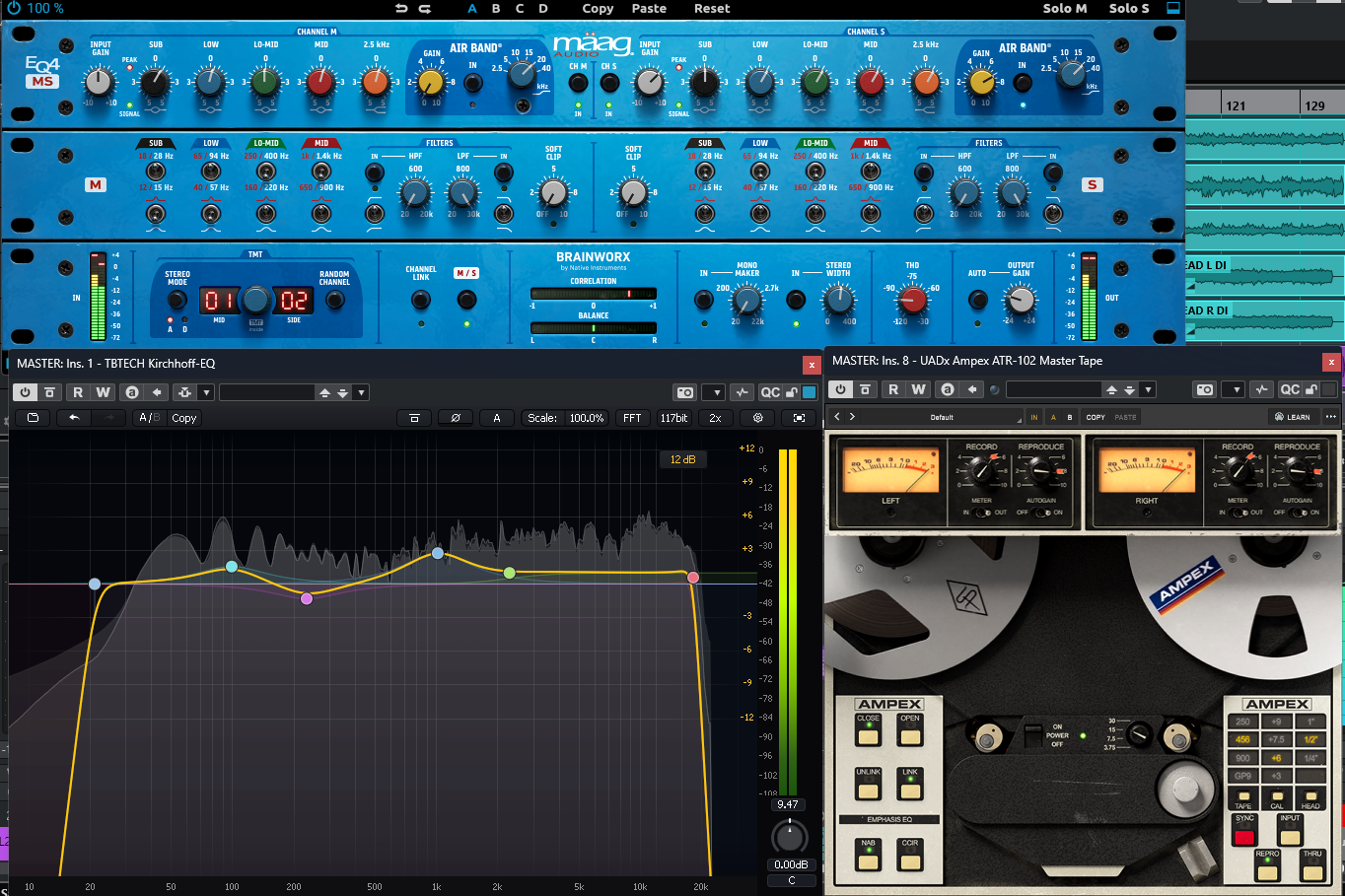
Task: Open the Ampex three-dots options menu
Action: point(1330,417)
